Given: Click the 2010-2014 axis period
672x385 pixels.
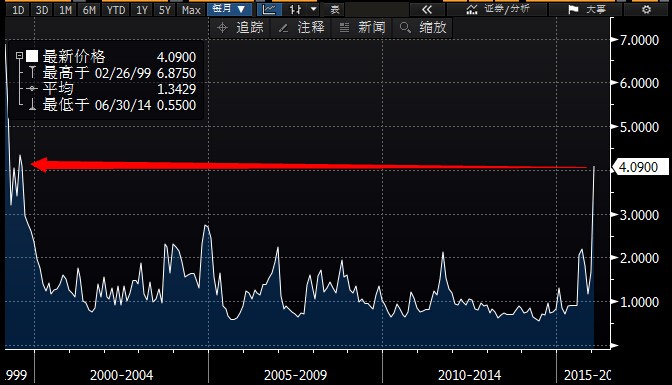Looking at the screenshot, I should [x=469, y=375].
